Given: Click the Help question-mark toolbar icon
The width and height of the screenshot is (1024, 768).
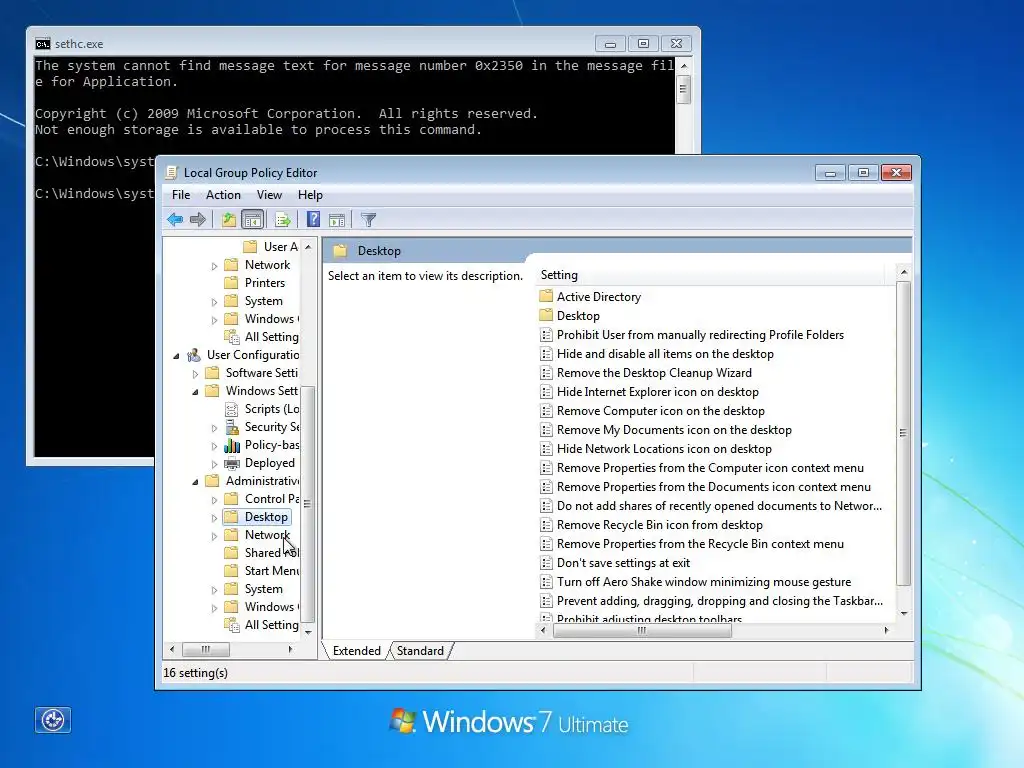Looking at the screenshot, I should 313,219.
